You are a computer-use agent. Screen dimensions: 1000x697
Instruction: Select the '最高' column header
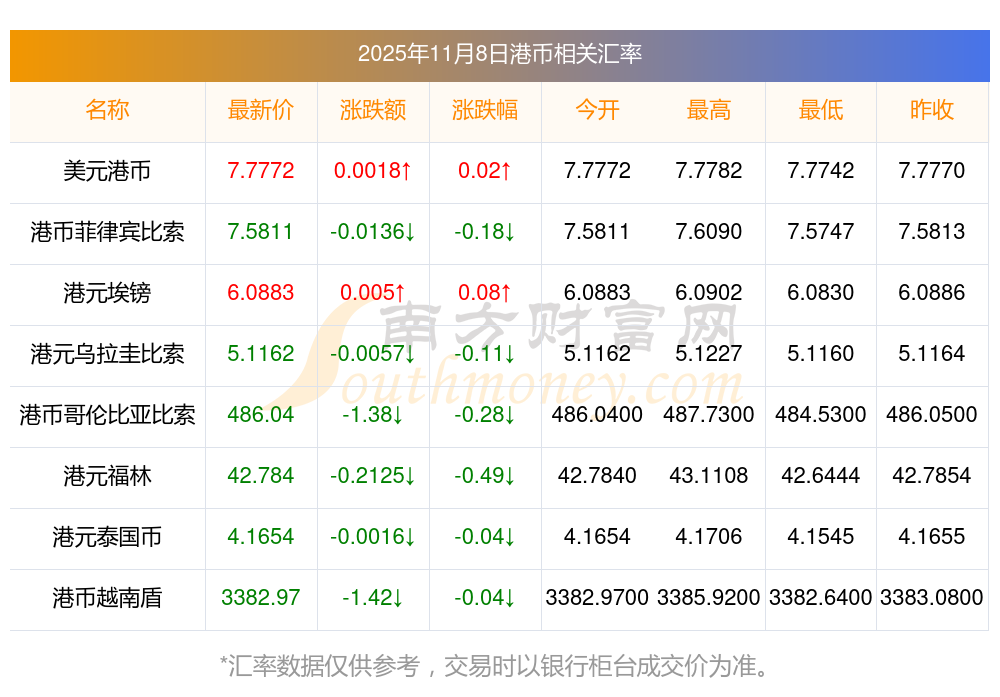(709, 110)
